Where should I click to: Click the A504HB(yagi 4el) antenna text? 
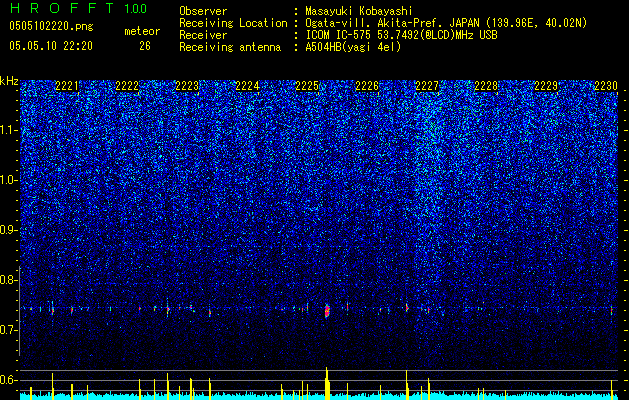pyautogui.click(x=353, y=47)
